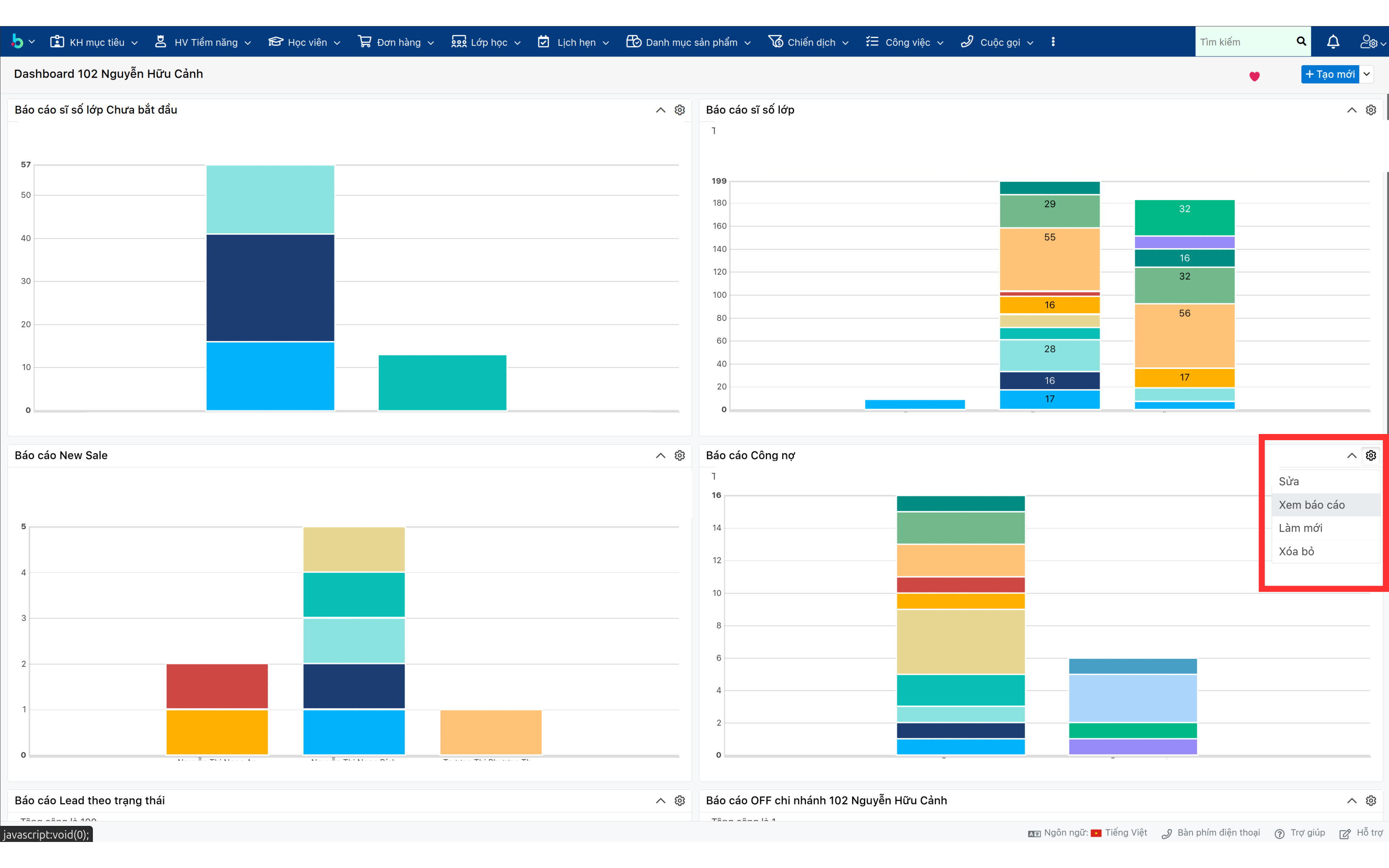
Task: Click the logo icon in the navbar
Action: 18,42
